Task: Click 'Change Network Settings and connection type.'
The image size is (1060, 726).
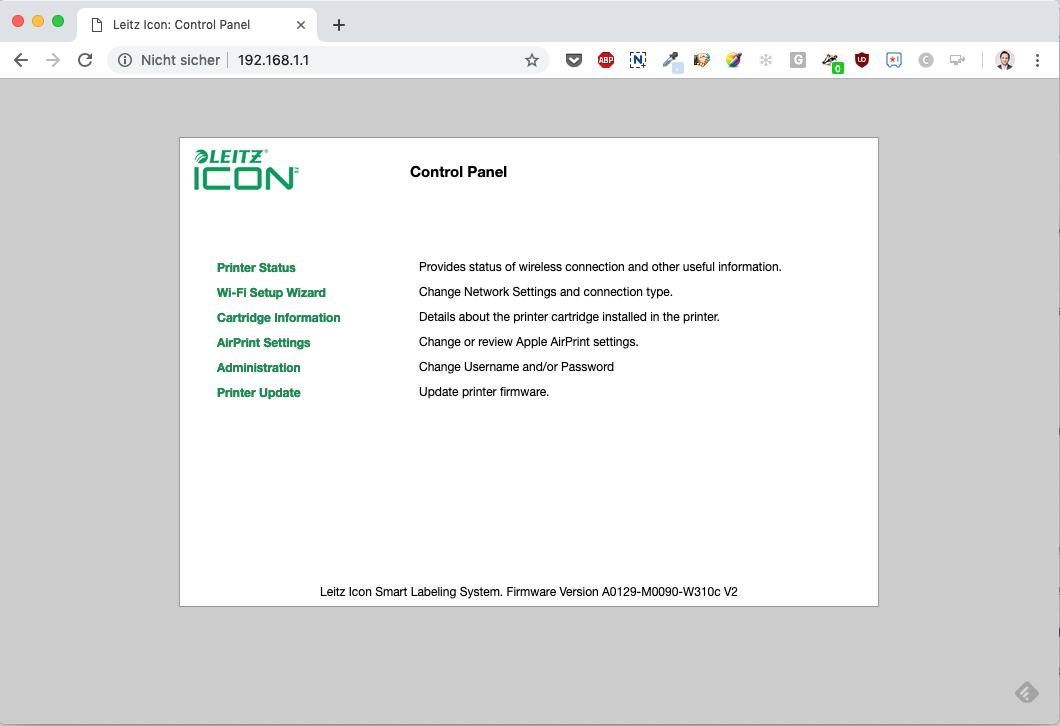Action: coord(546,292)
